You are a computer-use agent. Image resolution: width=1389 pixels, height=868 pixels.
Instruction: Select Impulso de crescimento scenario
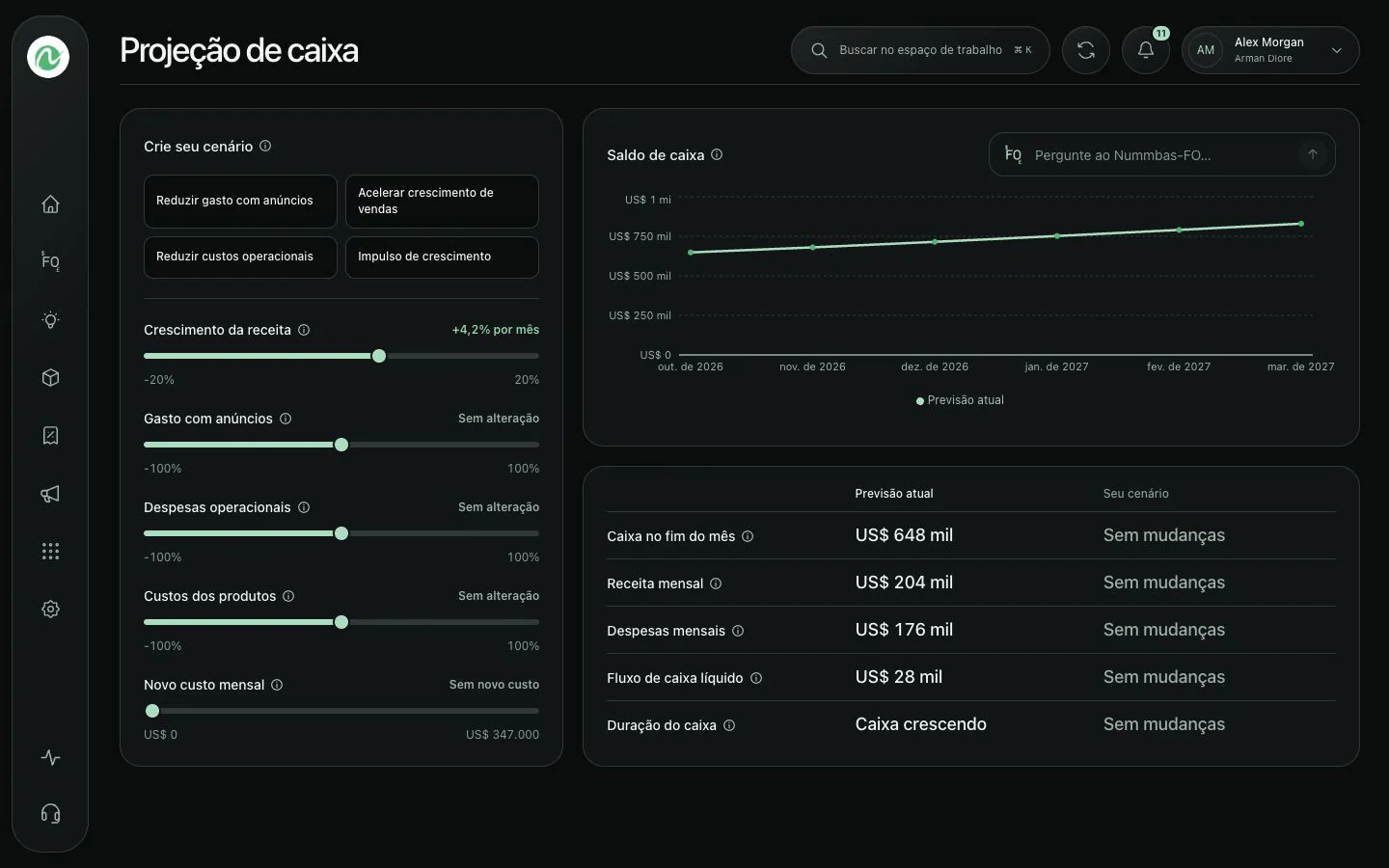click(x=442, y=257)
